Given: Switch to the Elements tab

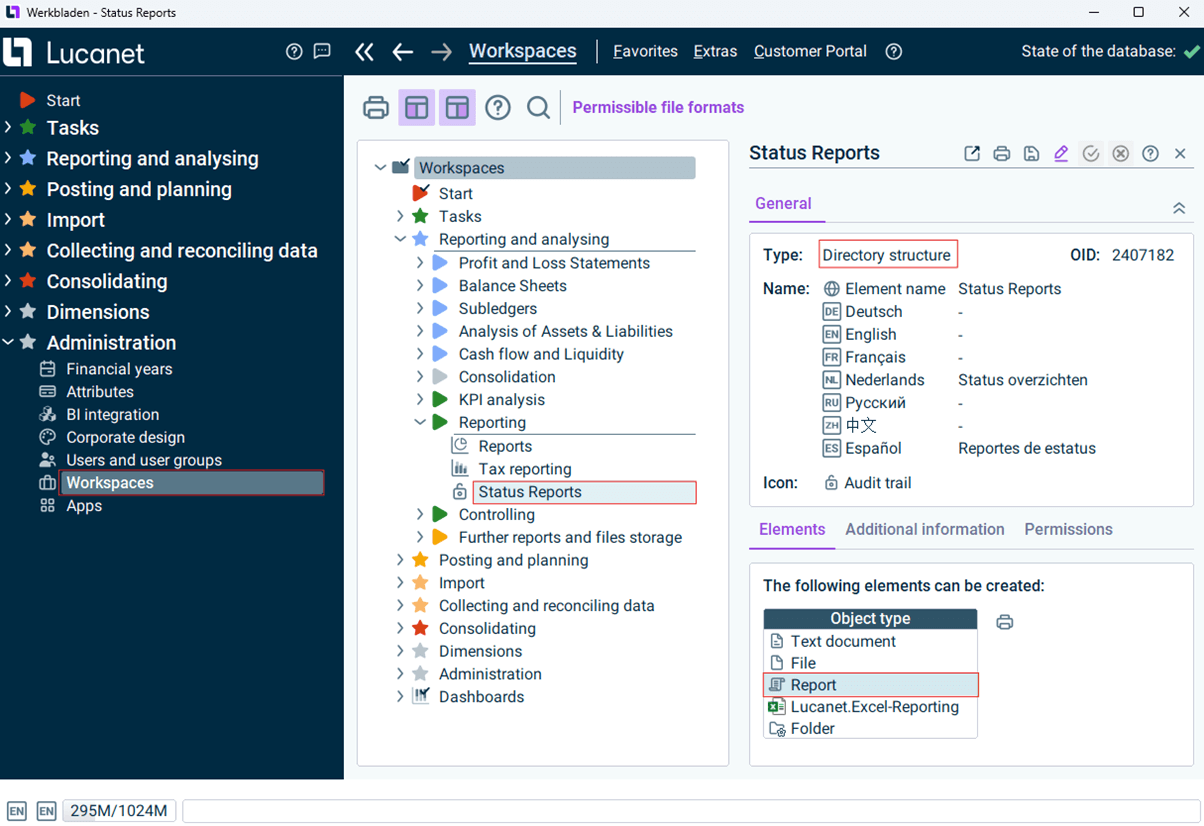Looking at the screenshot, I should pyautogui.click(x=792, y=529).
